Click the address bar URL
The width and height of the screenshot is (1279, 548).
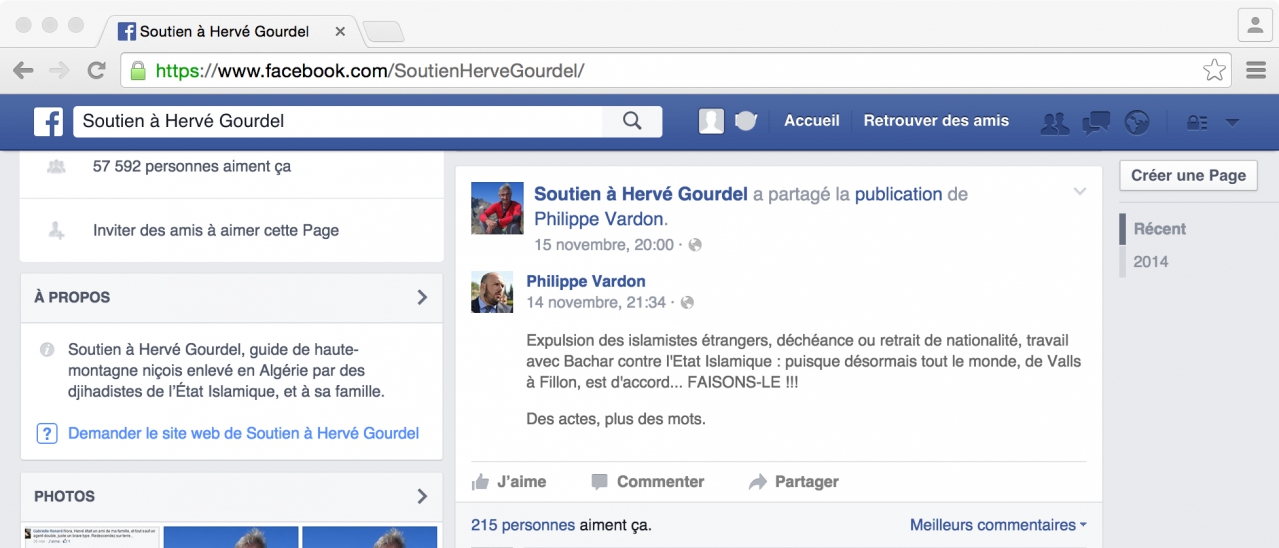[370, 71]
